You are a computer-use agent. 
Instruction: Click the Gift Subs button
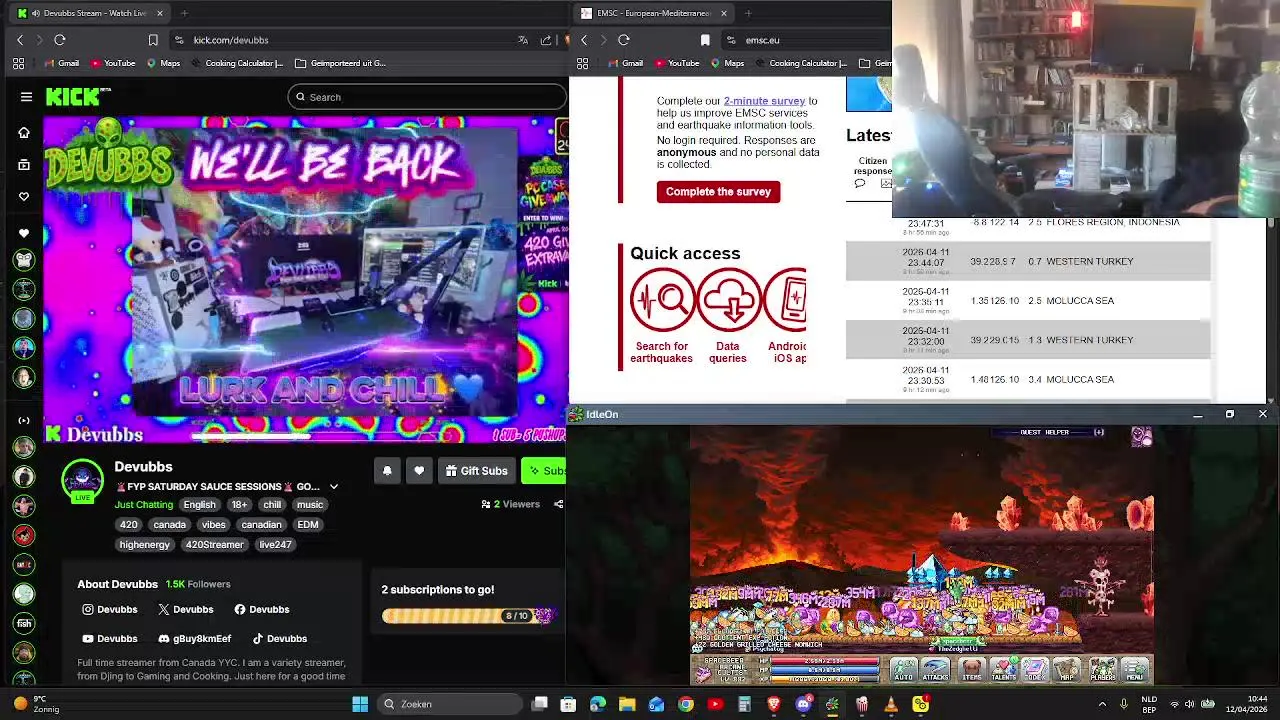477,471
